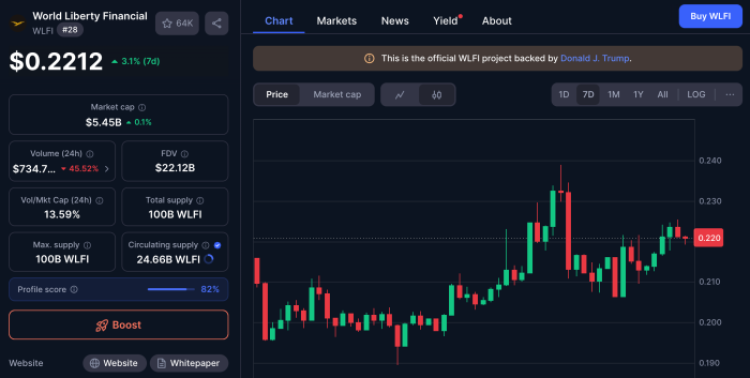Open more chart options ellipsis menu
750x378 pixels.
(730, 95)
